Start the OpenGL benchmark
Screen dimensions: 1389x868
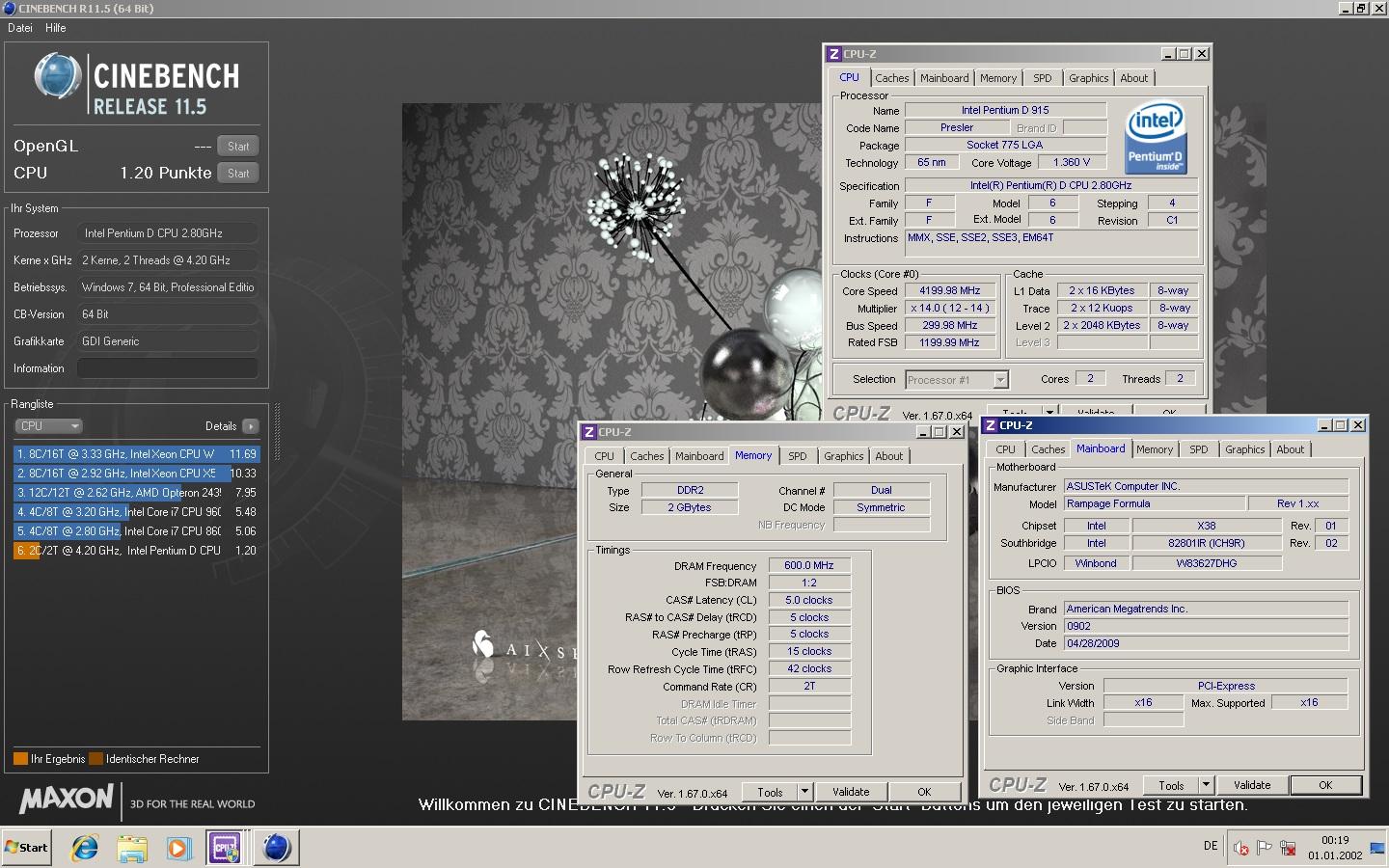(238, 147)
